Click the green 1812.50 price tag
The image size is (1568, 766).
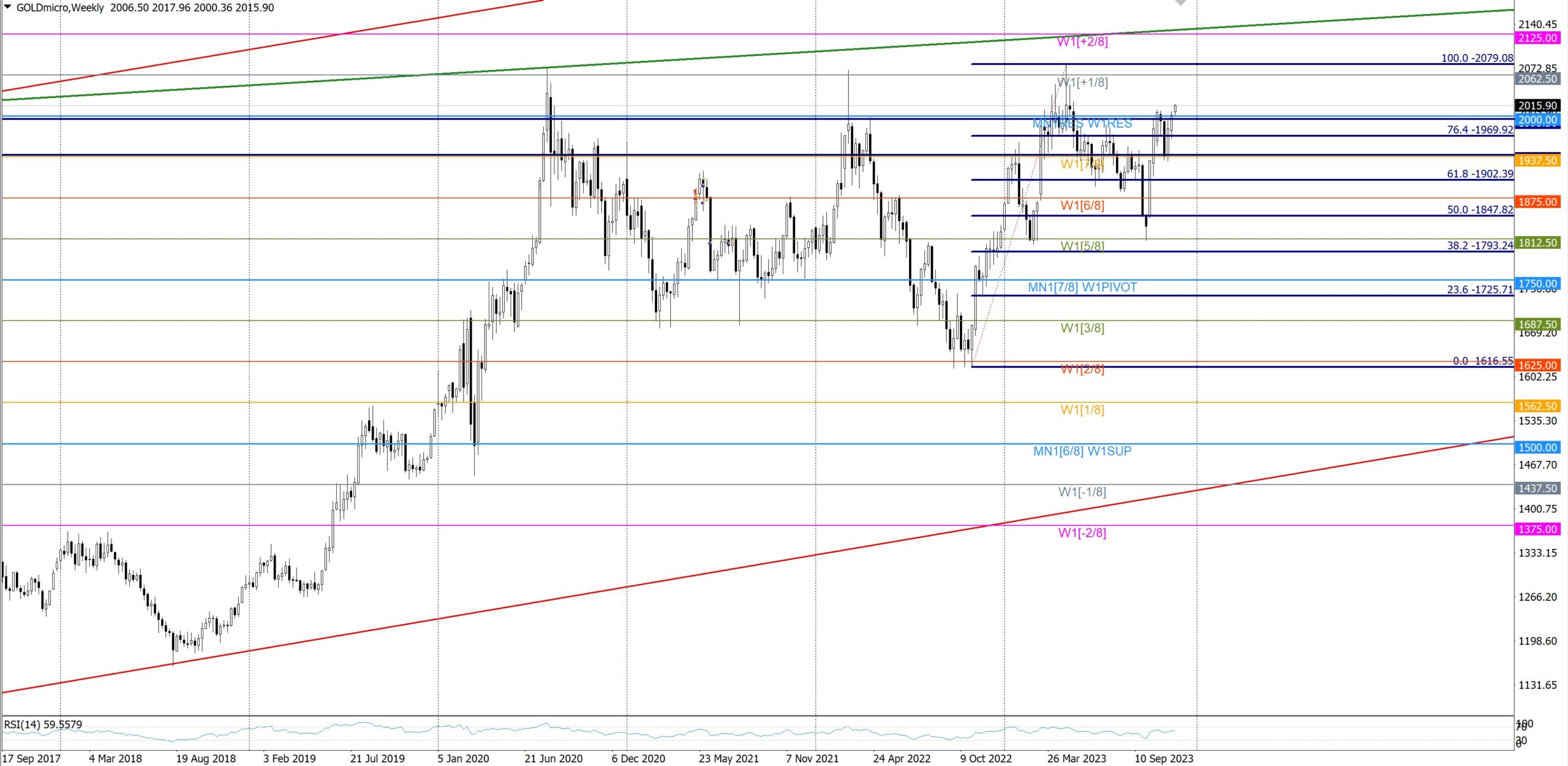[1537, 243]
